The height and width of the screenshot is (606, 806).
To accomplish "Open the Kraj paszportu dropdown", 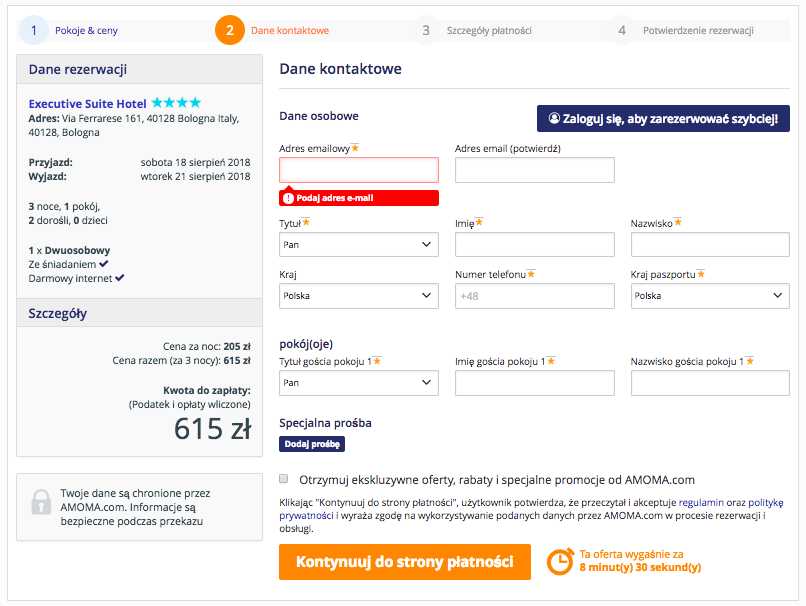I will [710, 296].
